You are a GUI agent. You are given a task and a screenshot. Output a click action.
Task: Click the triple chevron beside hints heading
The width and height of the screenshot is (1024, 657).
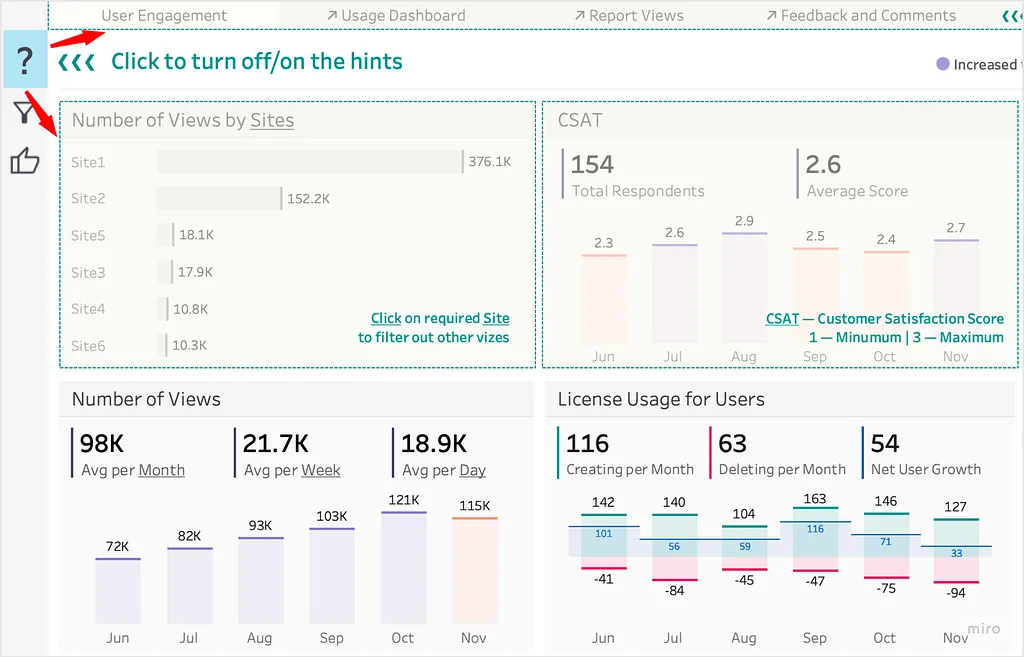click(76, 63)
